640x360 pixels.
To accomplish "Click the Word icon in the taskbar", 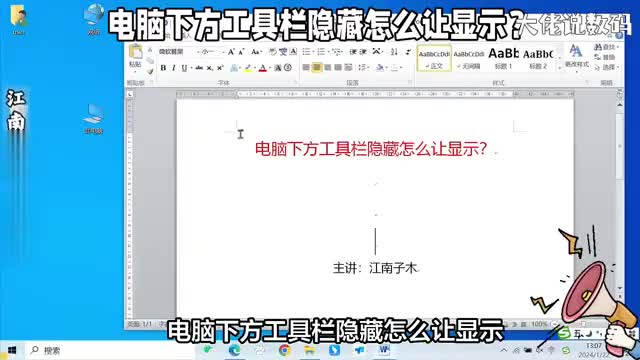I will click(x=384, y=350).
